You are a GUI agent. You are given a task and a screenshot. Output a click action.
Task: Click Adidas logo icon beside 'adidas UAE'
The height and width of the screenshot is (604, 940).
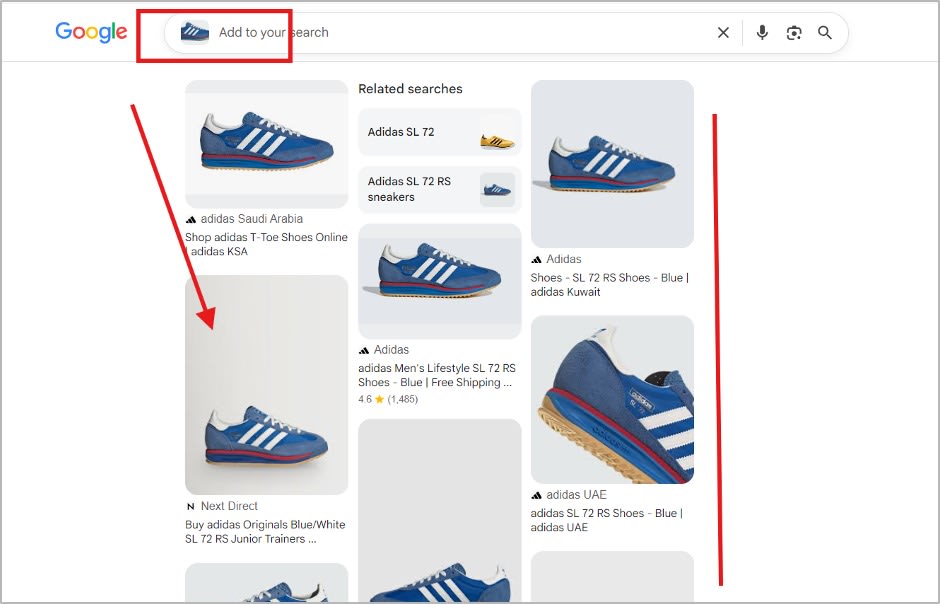[536, 495]
